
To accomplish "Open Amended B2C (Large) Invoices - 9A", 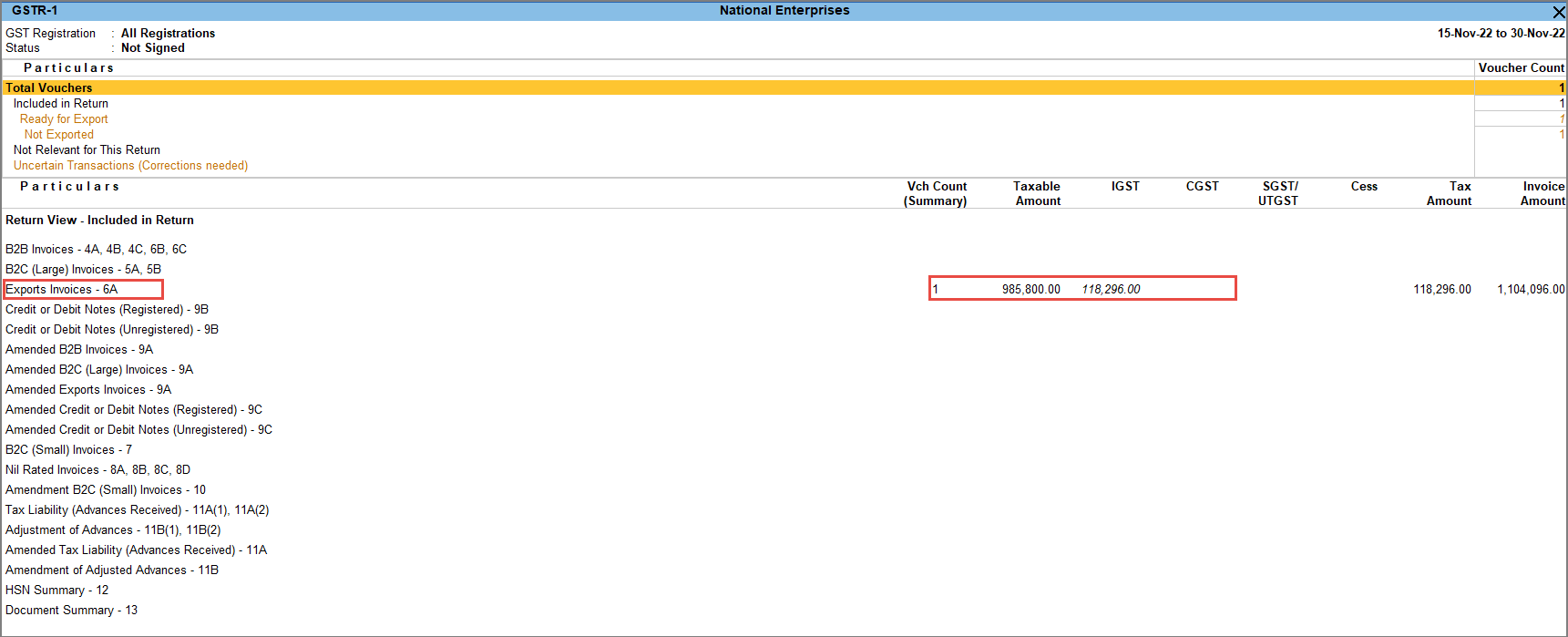I will [x=99, y=369].
